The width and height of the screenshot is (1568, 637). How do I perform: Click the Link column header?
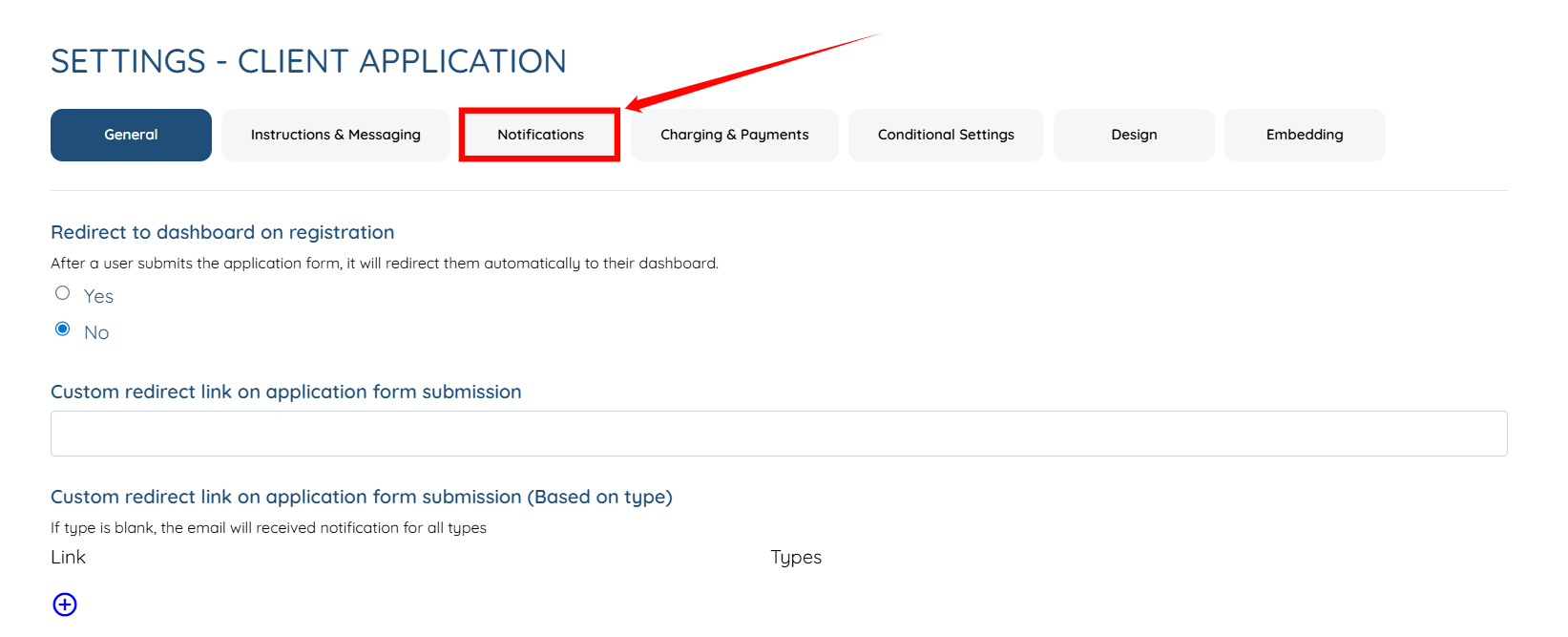(68, 557)
